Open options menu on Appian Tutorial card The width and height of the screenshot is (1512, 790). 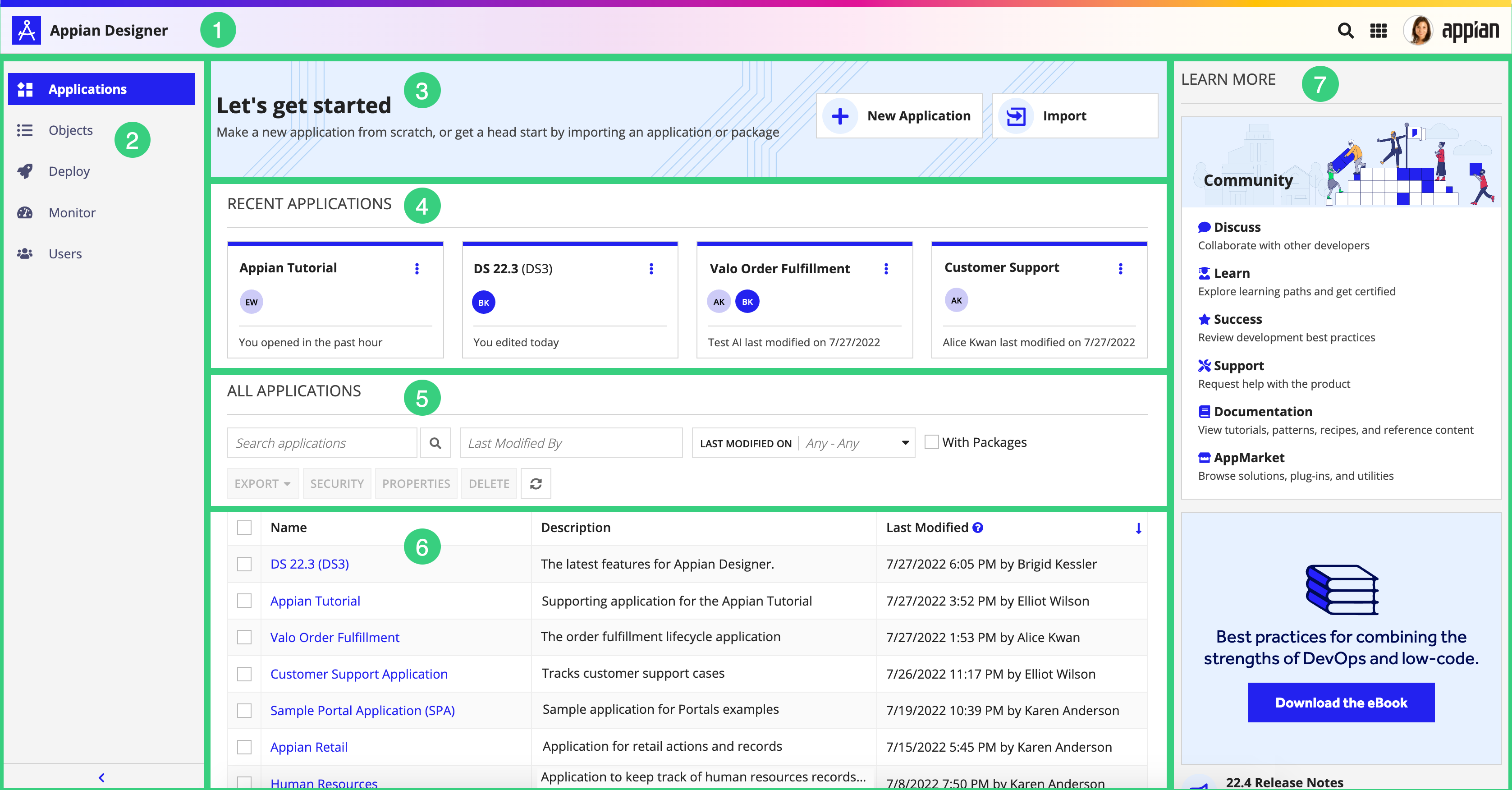coord(417,269)
